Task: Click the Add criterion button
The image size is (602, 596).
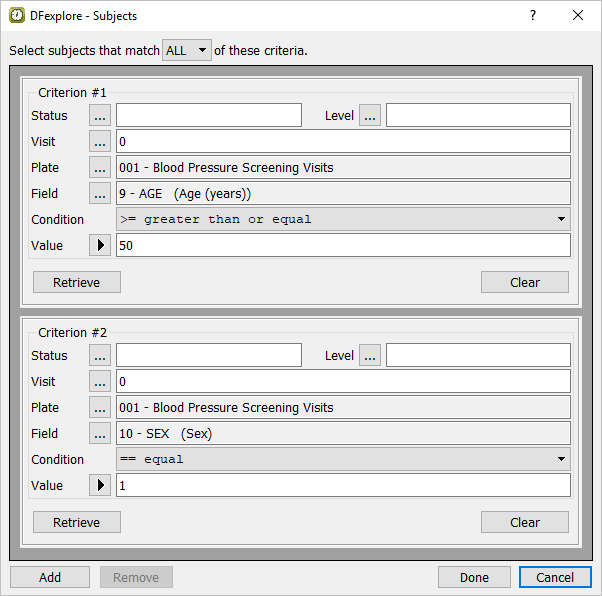Action: click(x=50, y=577)
